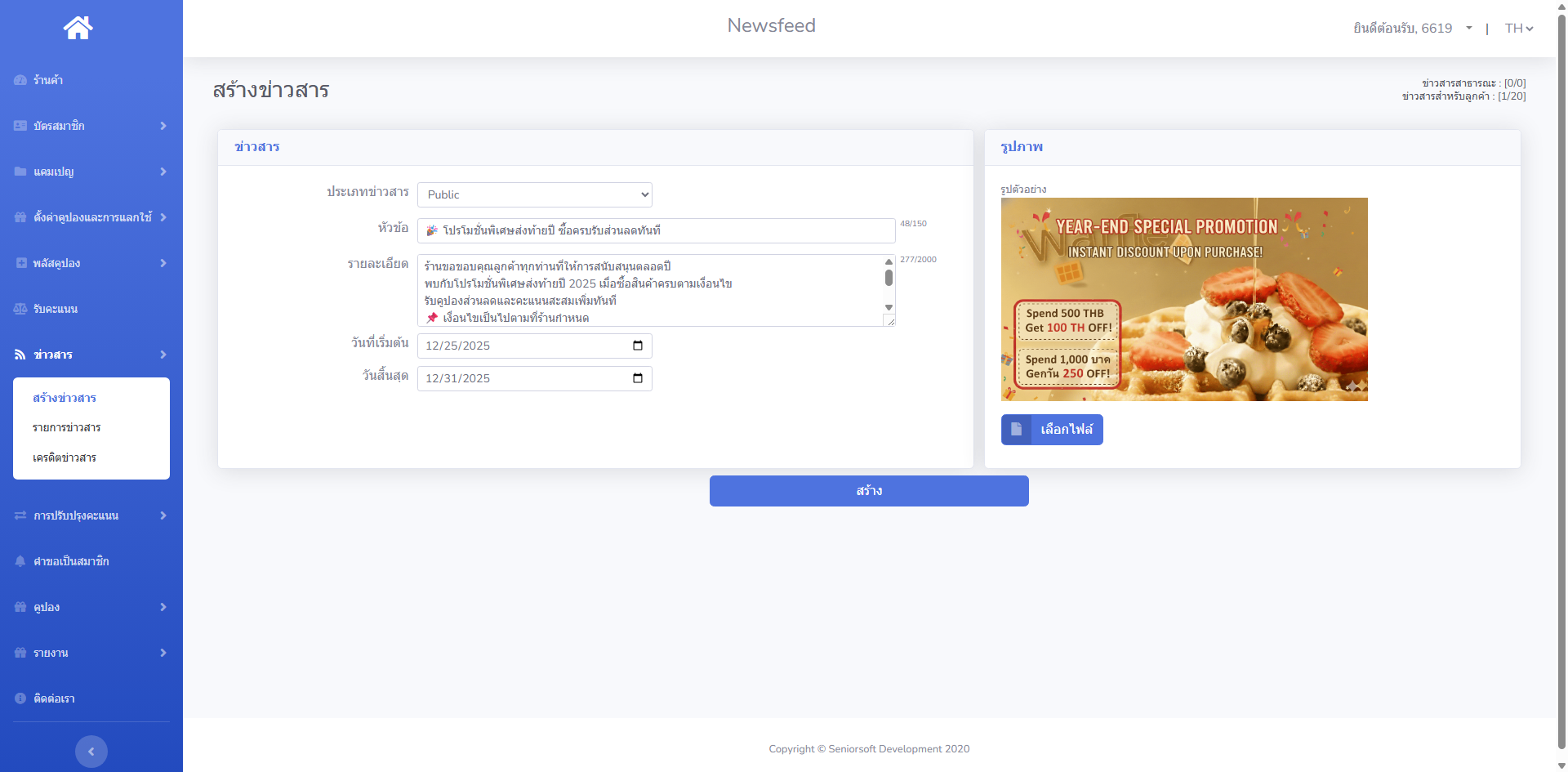Click the bell icon for คำขอเป็นสมาชิก
The width and height of the screenshot is (1568, 772).
(x=20, y=561)
